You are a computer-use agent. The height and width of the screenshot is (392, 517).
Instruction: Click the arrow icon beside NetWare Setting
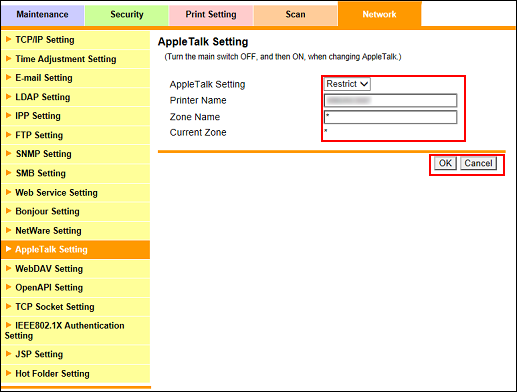(9, 230)
